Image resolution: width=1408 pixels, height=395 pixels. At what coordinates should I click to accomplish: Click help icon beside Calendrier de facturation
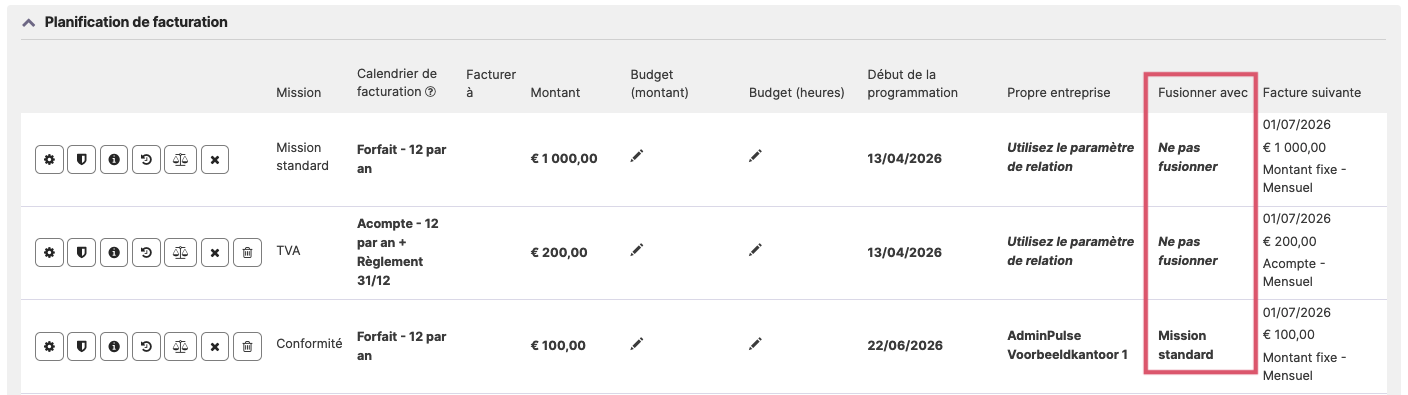430,92
